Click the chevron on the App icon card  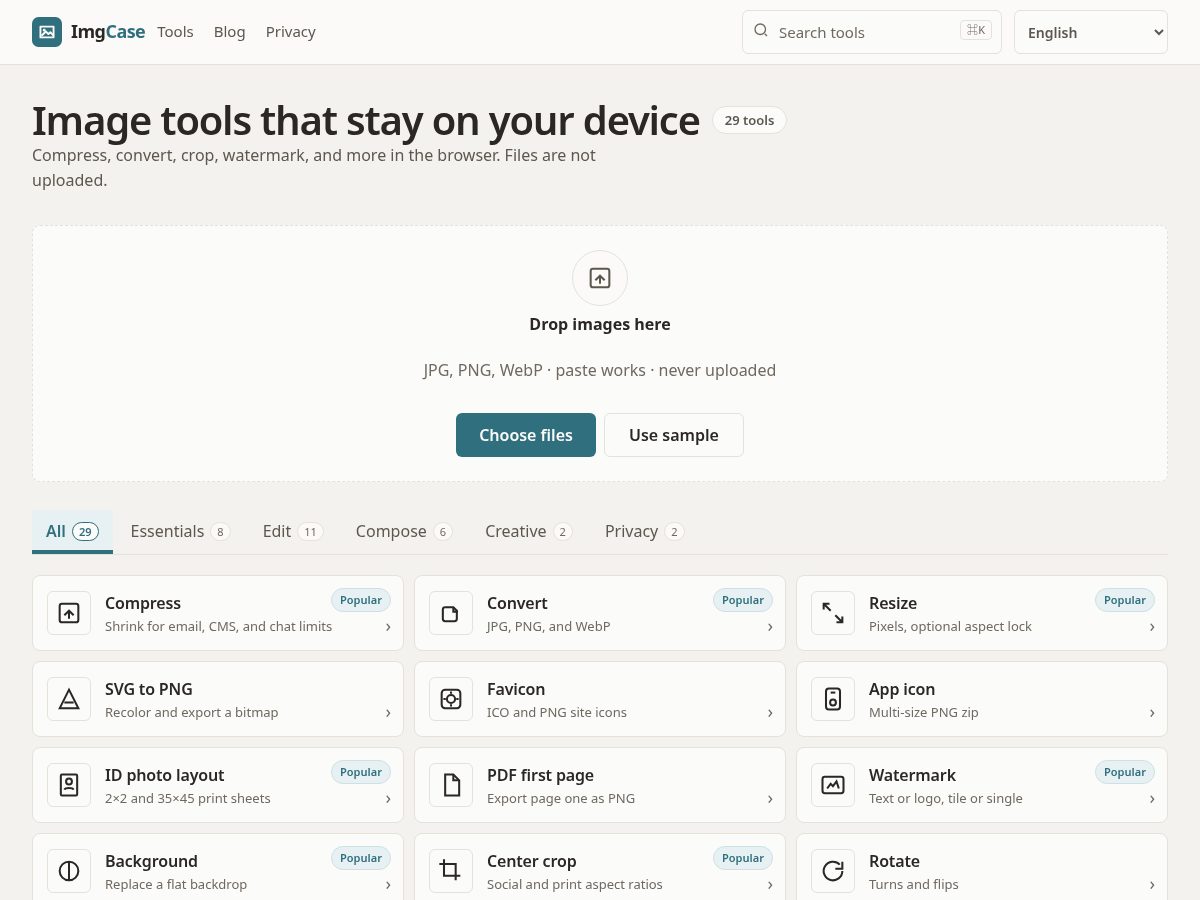click(1152, 713)
